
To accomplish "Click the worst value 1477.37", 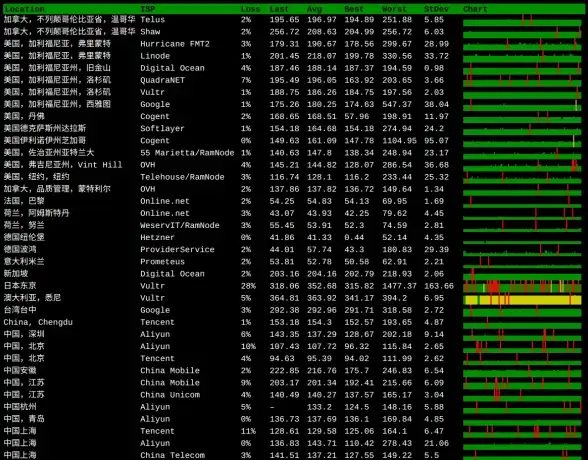I will pyautogui.click(x=399, y=286).
